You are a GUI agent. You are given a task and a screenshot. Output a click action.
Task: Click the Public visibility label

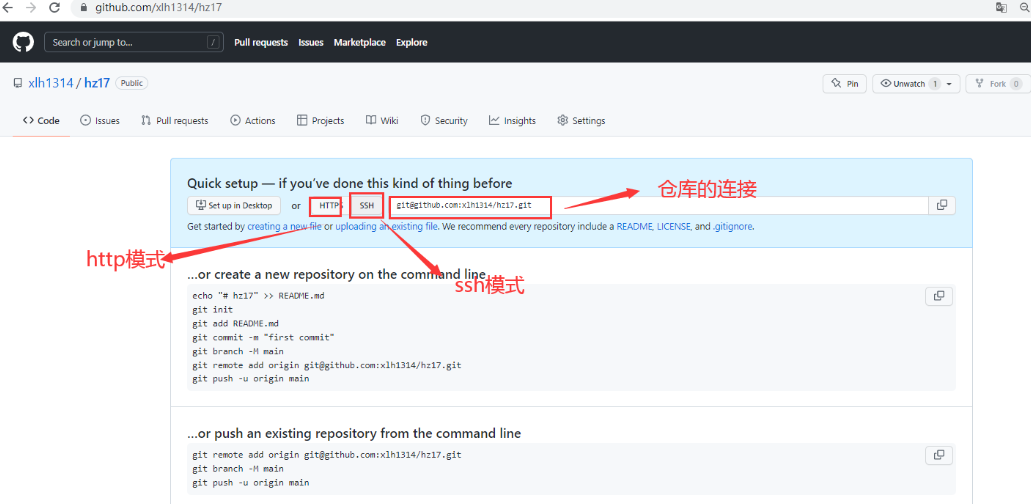(132, 83)
